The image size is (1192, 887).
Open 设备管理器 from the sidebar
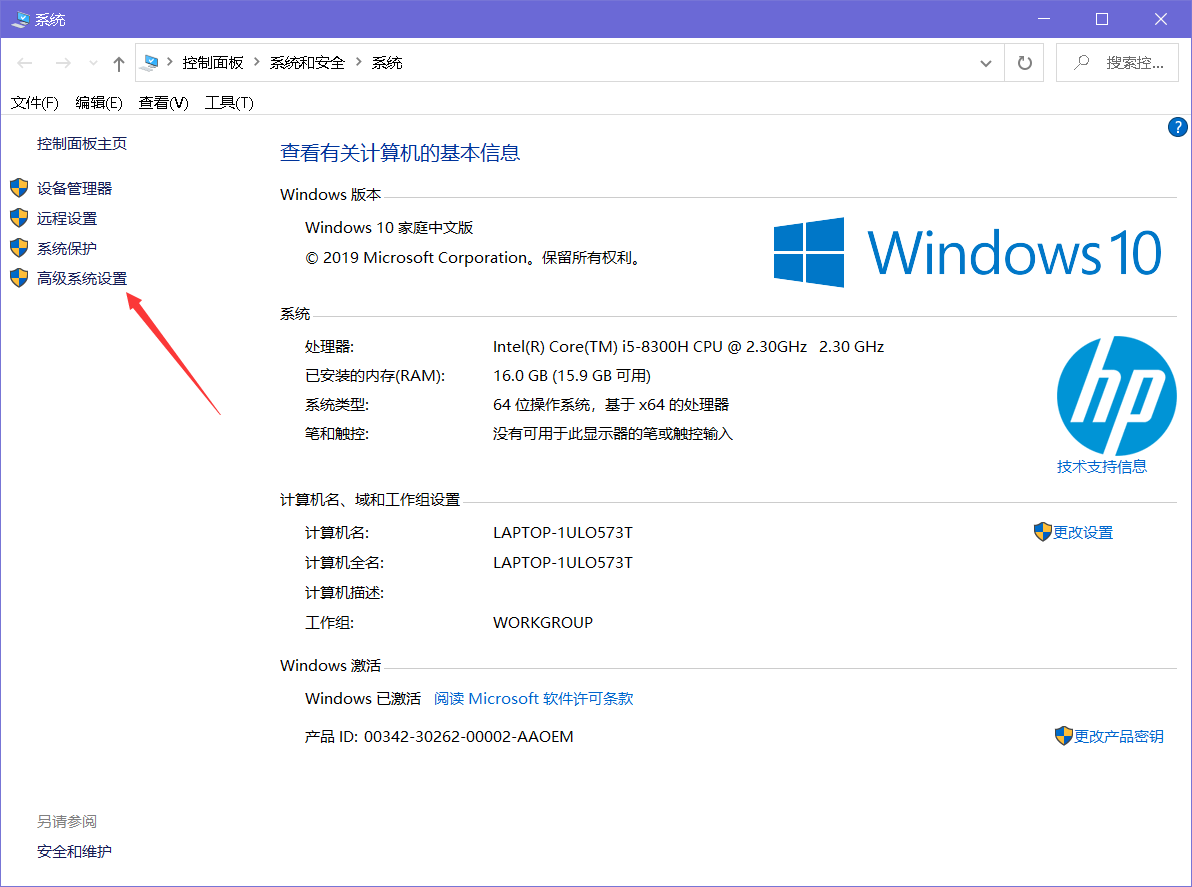click(75, 187)
